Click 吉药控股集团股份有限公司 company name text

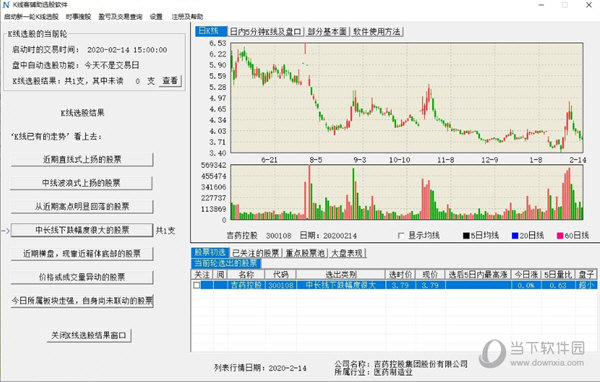tap(421, 364)
